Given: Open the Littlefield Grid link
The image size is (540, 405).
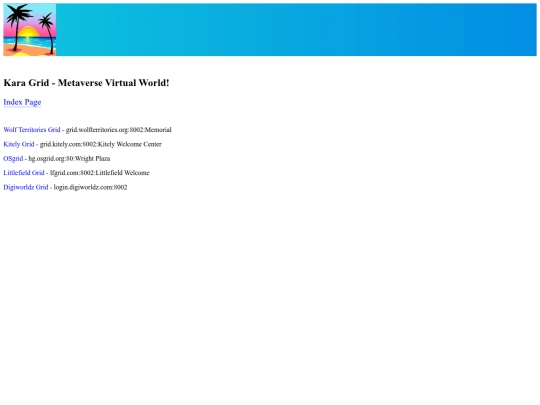Looking at the screenshot, I should [24, 173].
